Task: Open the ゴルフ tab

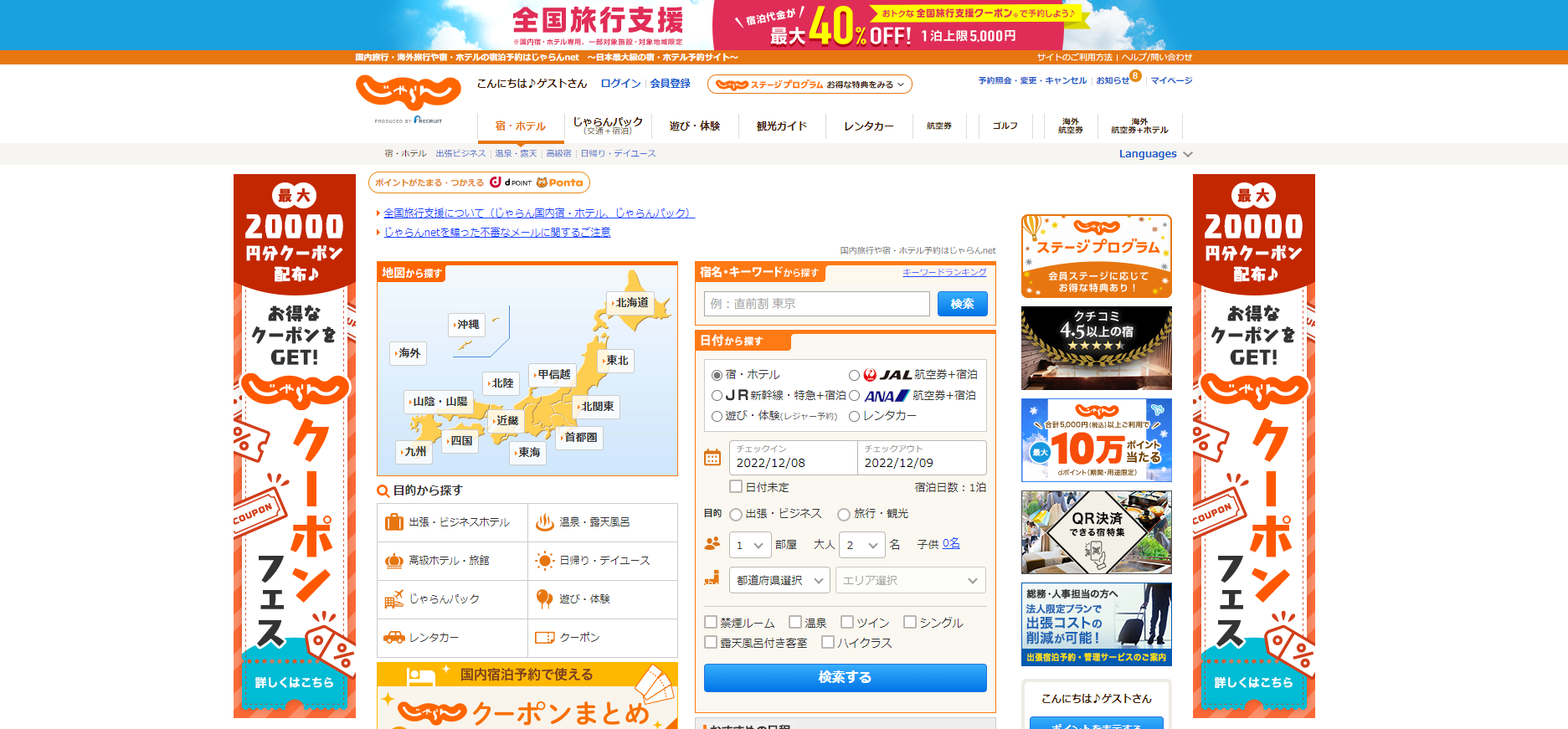Action: [1005, 126]
